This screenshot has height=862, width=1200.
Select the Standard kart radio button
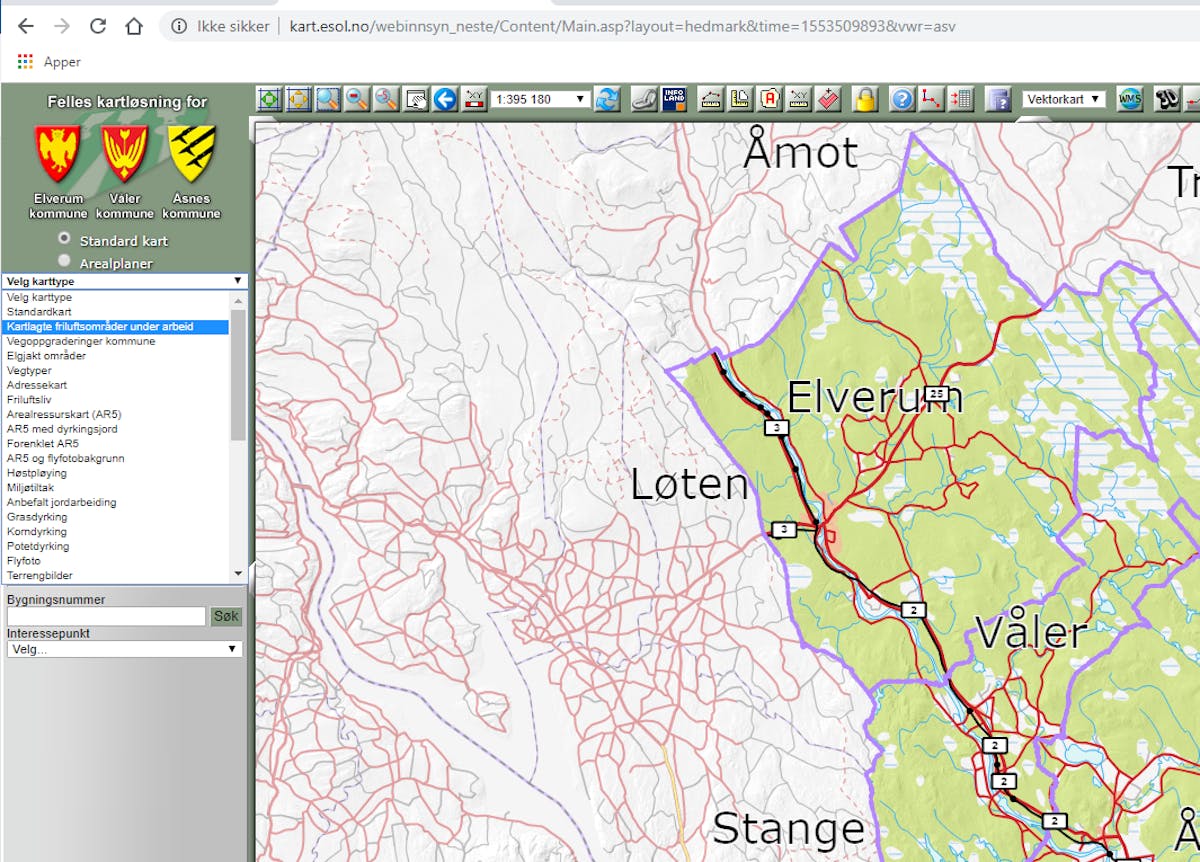63,239
